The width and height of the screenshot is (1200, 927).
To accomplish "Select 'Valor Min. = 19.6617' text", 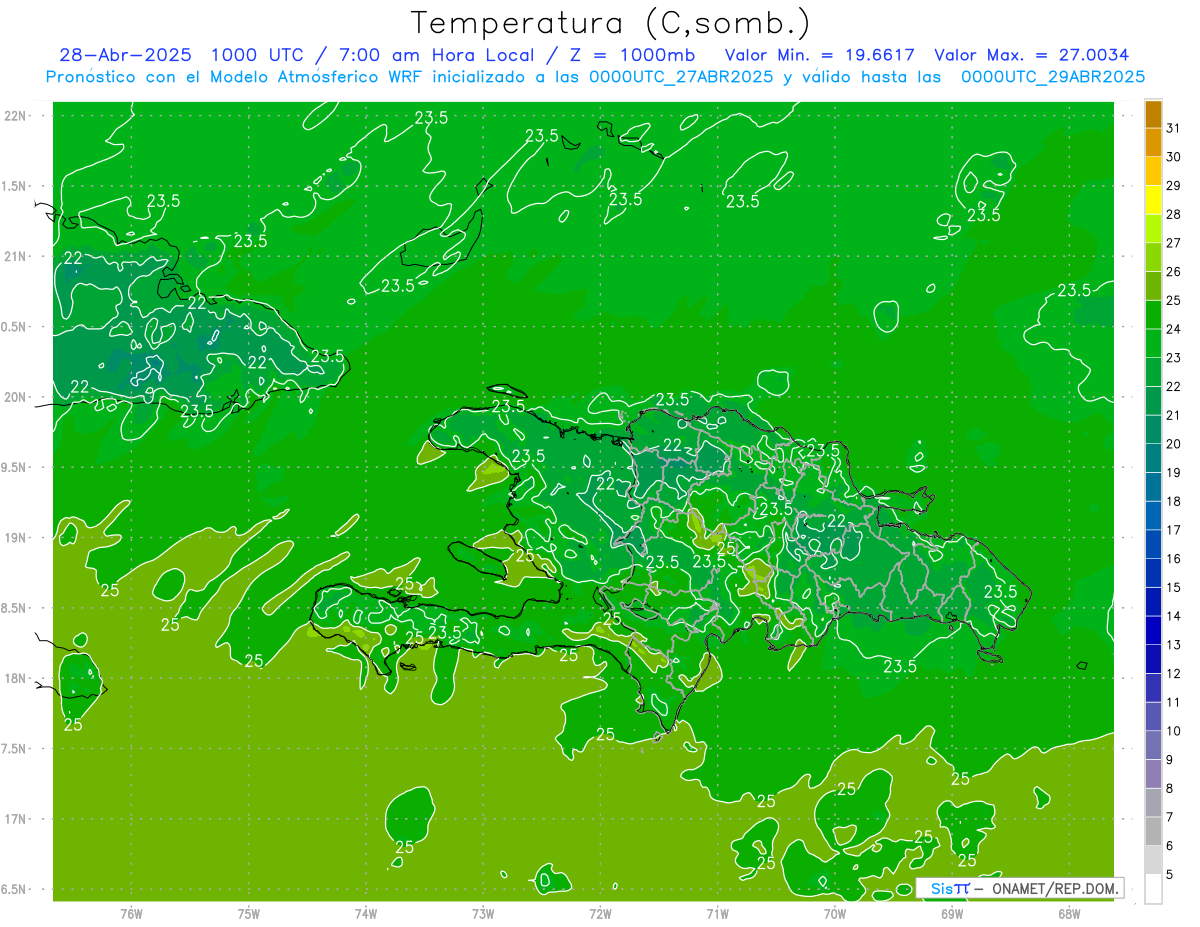I will [819, 55].
